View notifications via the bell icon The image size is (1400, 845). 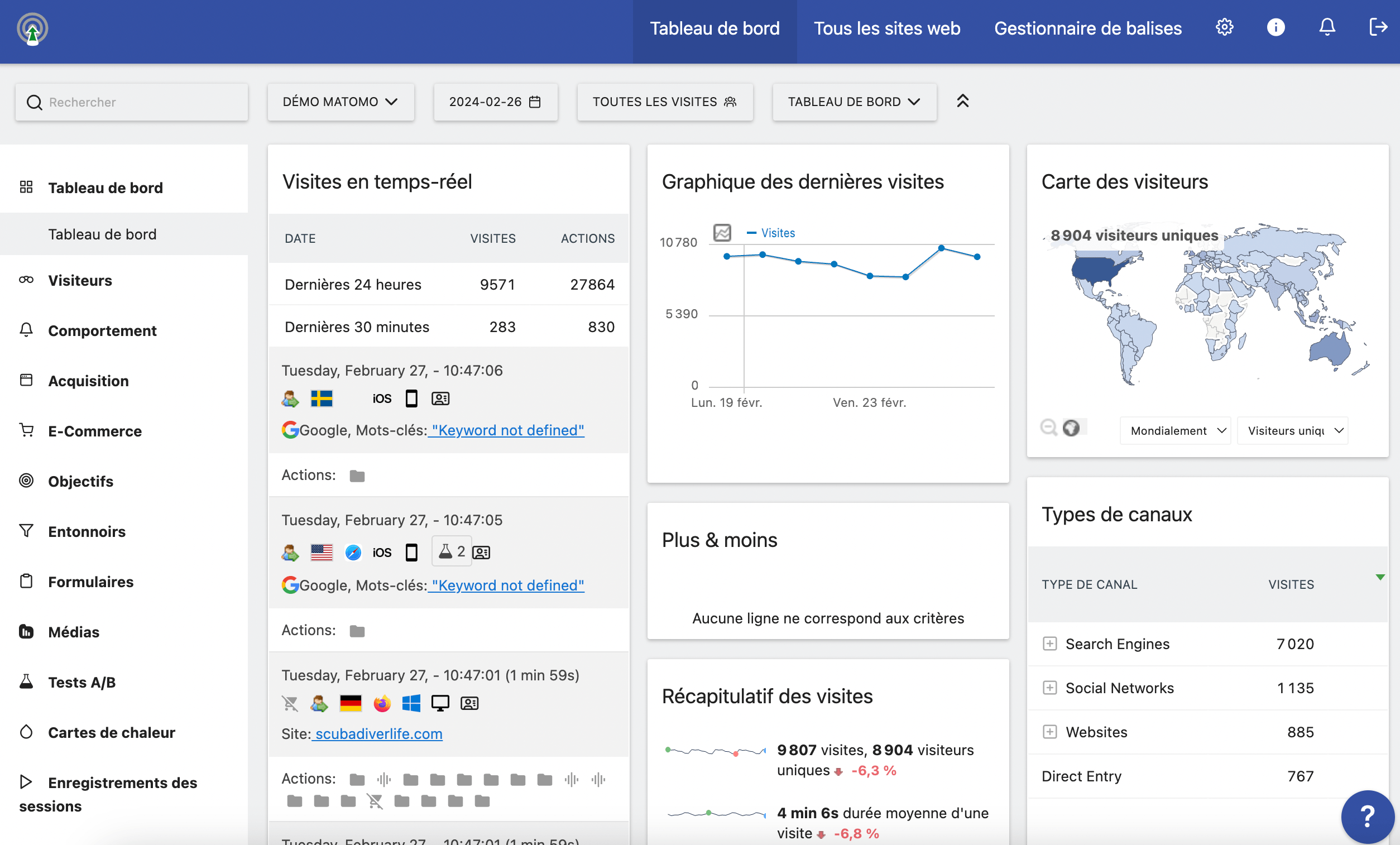pos(1327,27)
